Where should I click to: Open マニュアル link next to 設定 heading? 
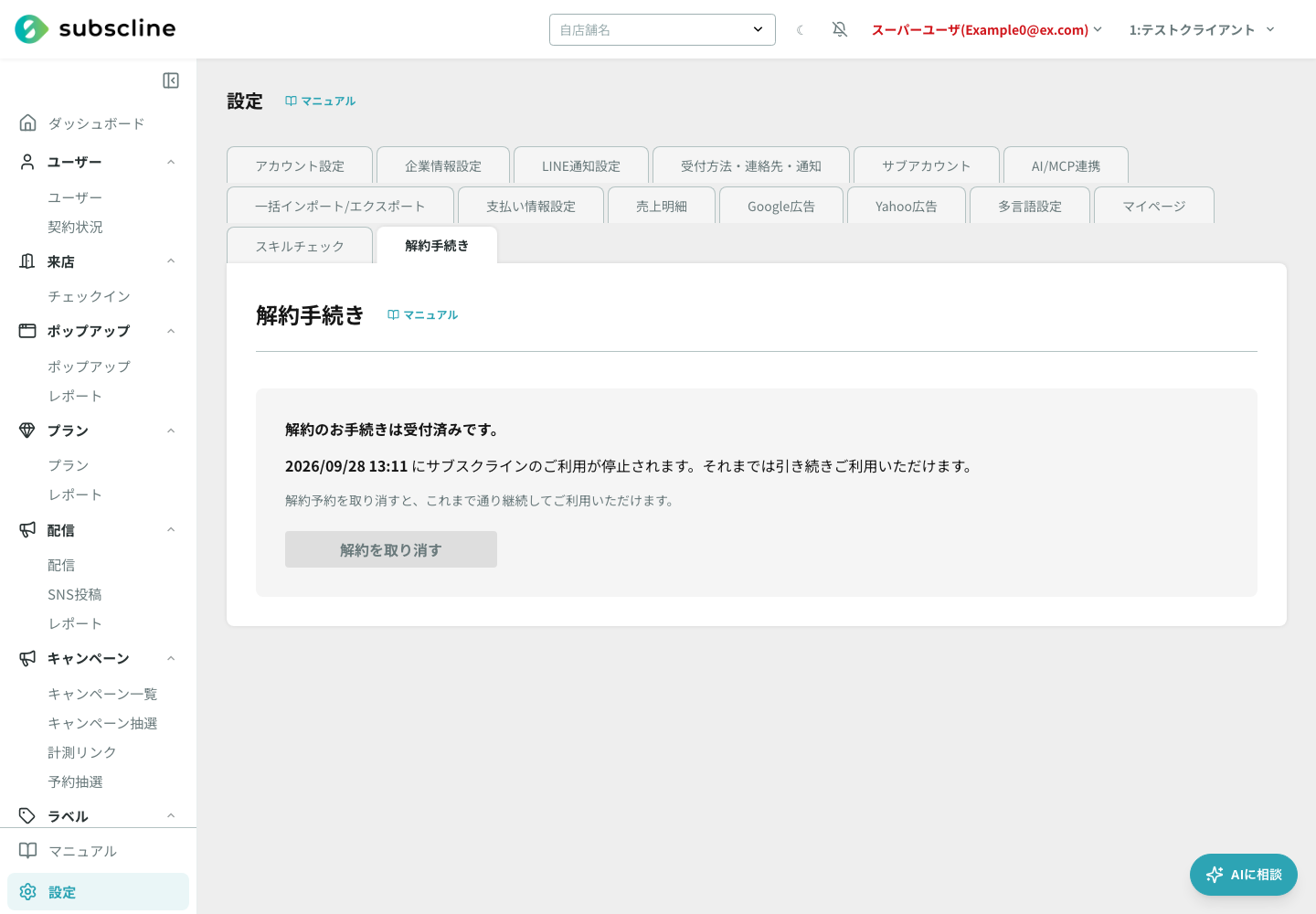[320, 101]
